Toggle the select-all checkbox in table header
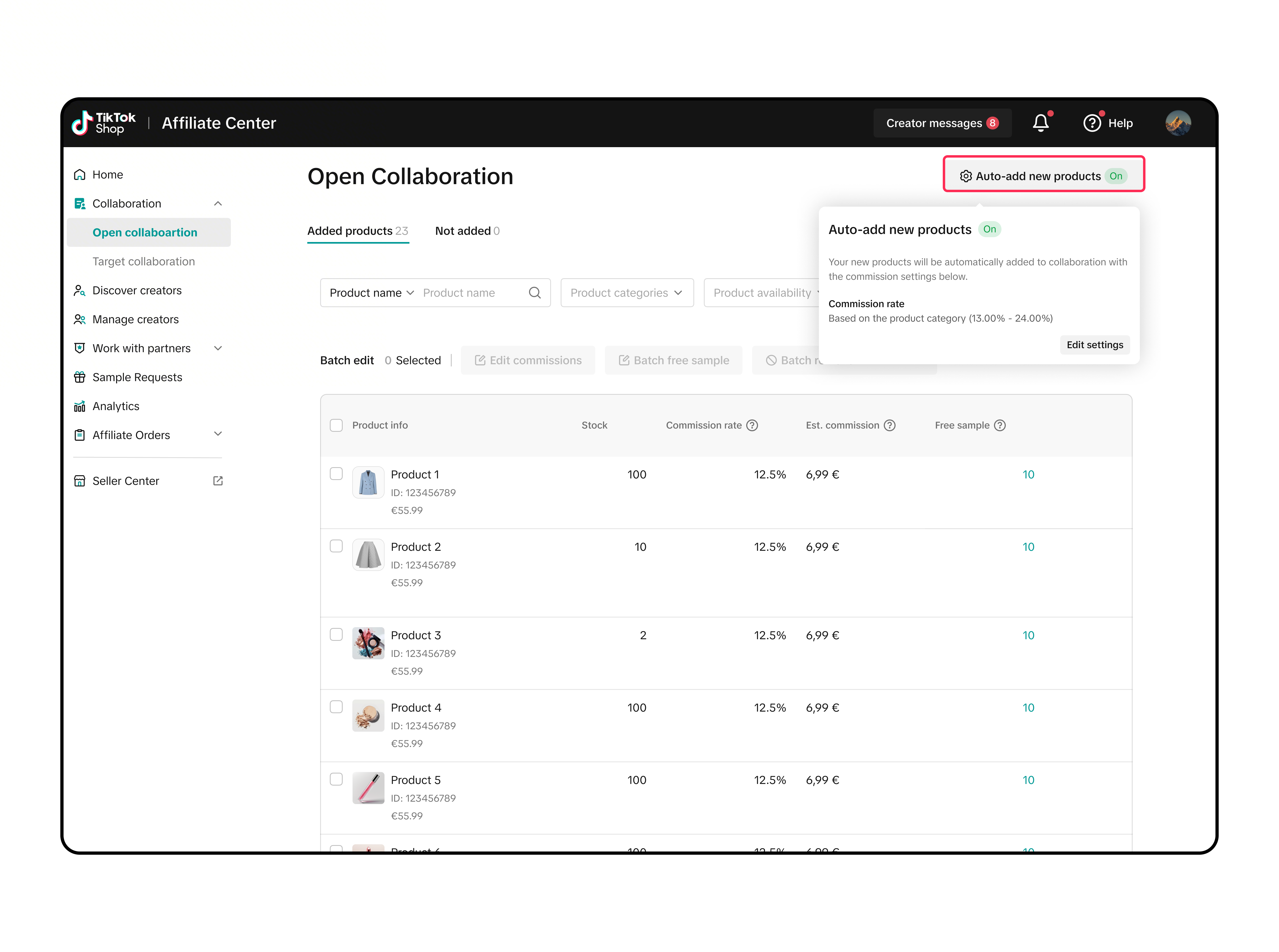The width and height of the screenshot is (1279, 952). coord(336,425)
